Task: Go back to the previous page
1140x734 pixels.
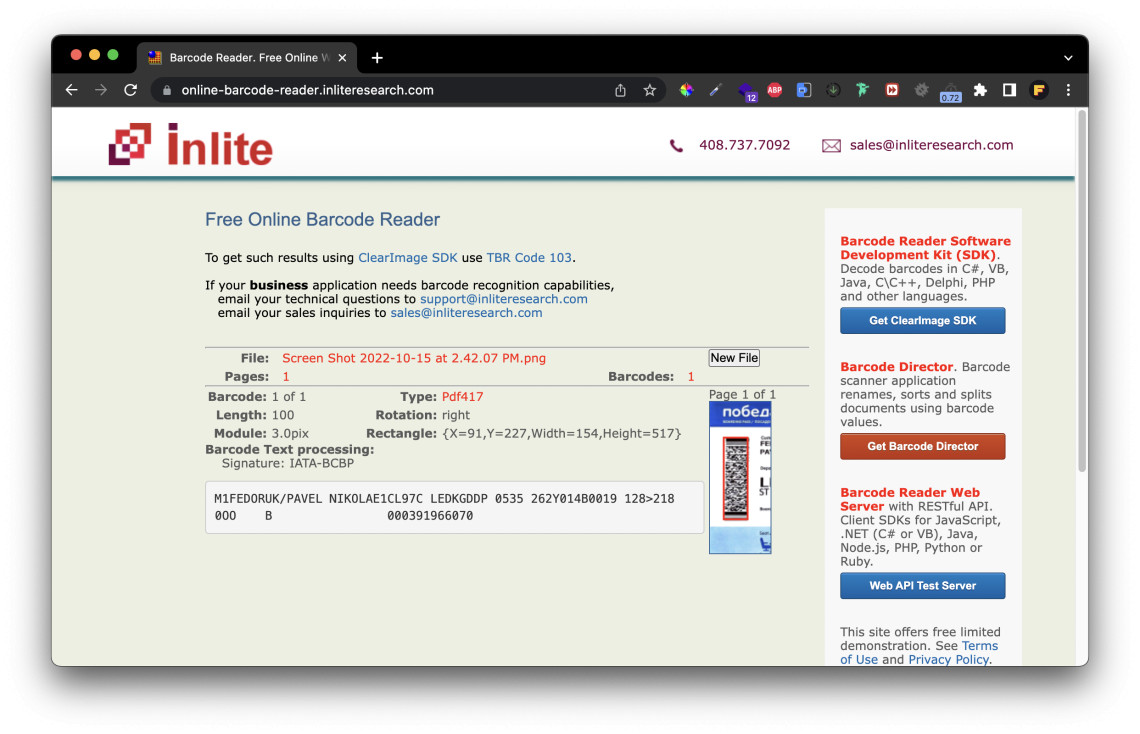Action: (71, 90)
